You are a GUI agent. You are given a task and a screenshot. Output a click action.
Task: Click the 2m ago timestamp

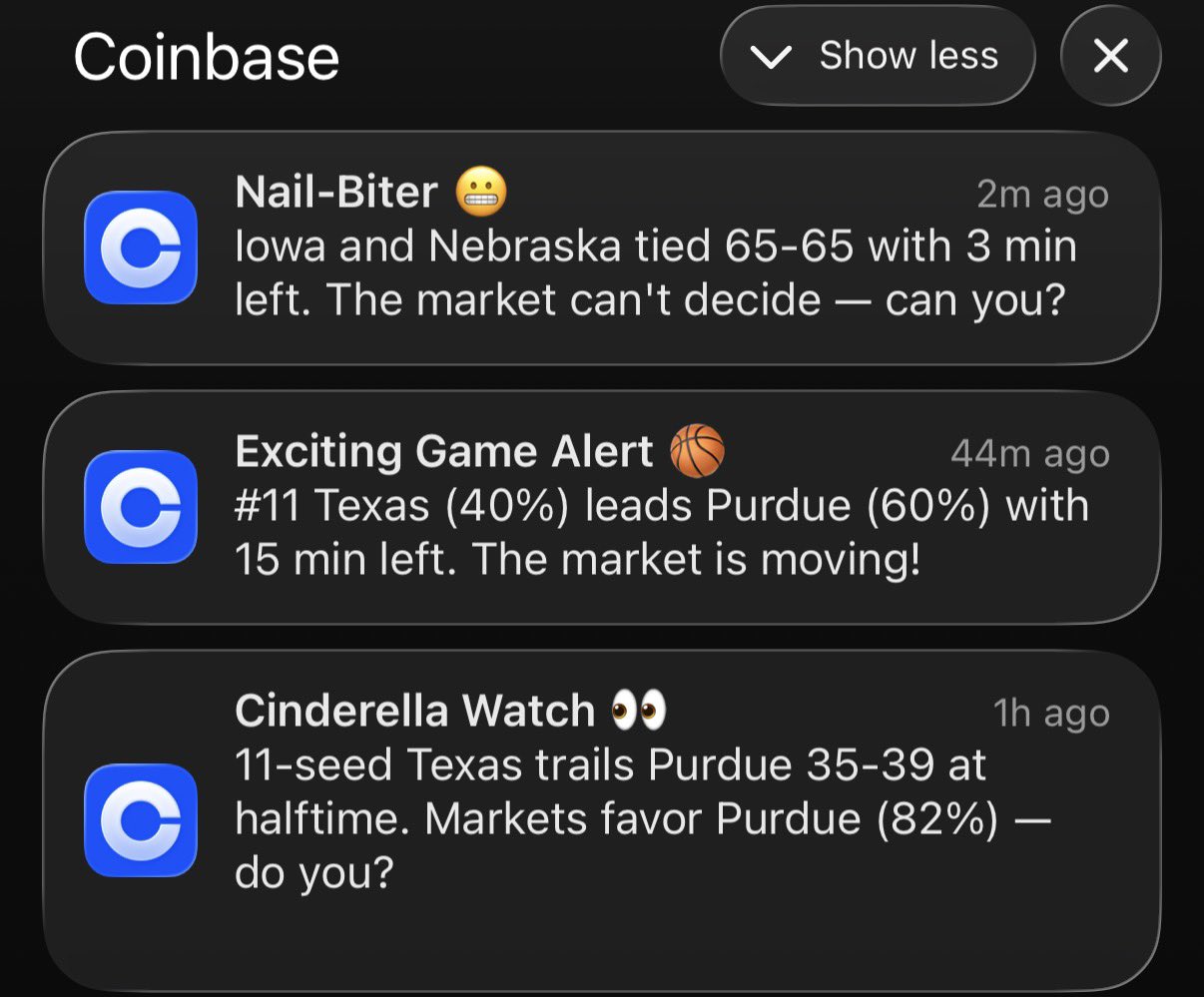(1042, 195)
